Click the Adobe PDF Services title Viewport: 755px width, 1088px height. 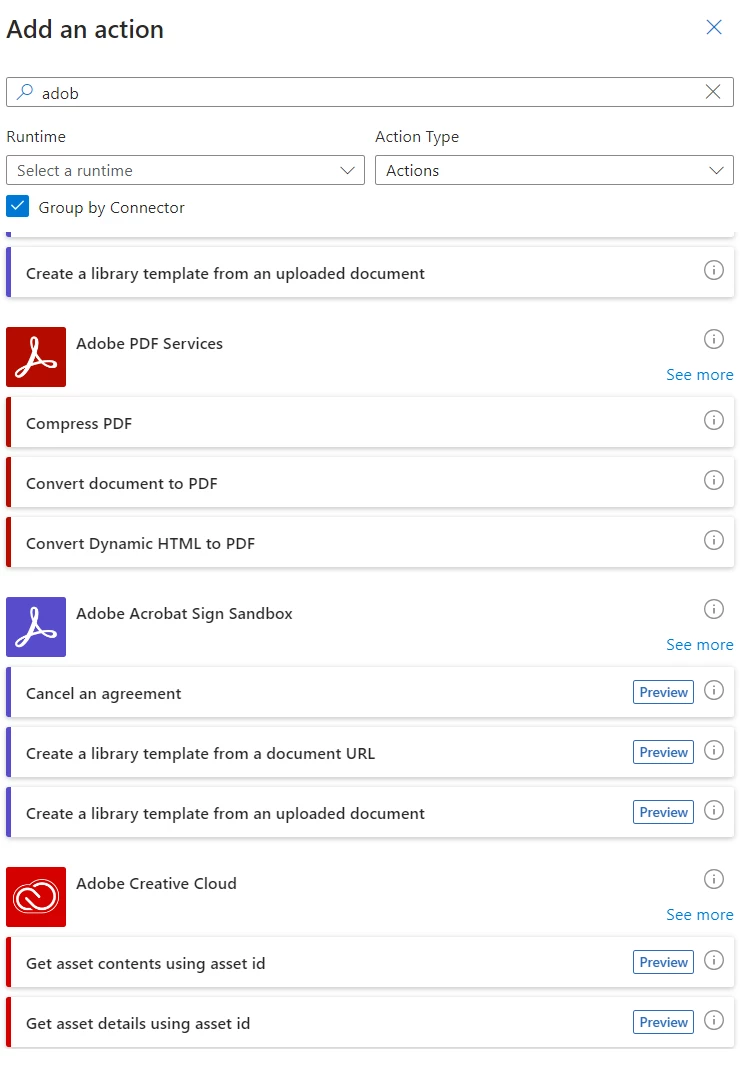pyautogui.click(x=149, y=343)
